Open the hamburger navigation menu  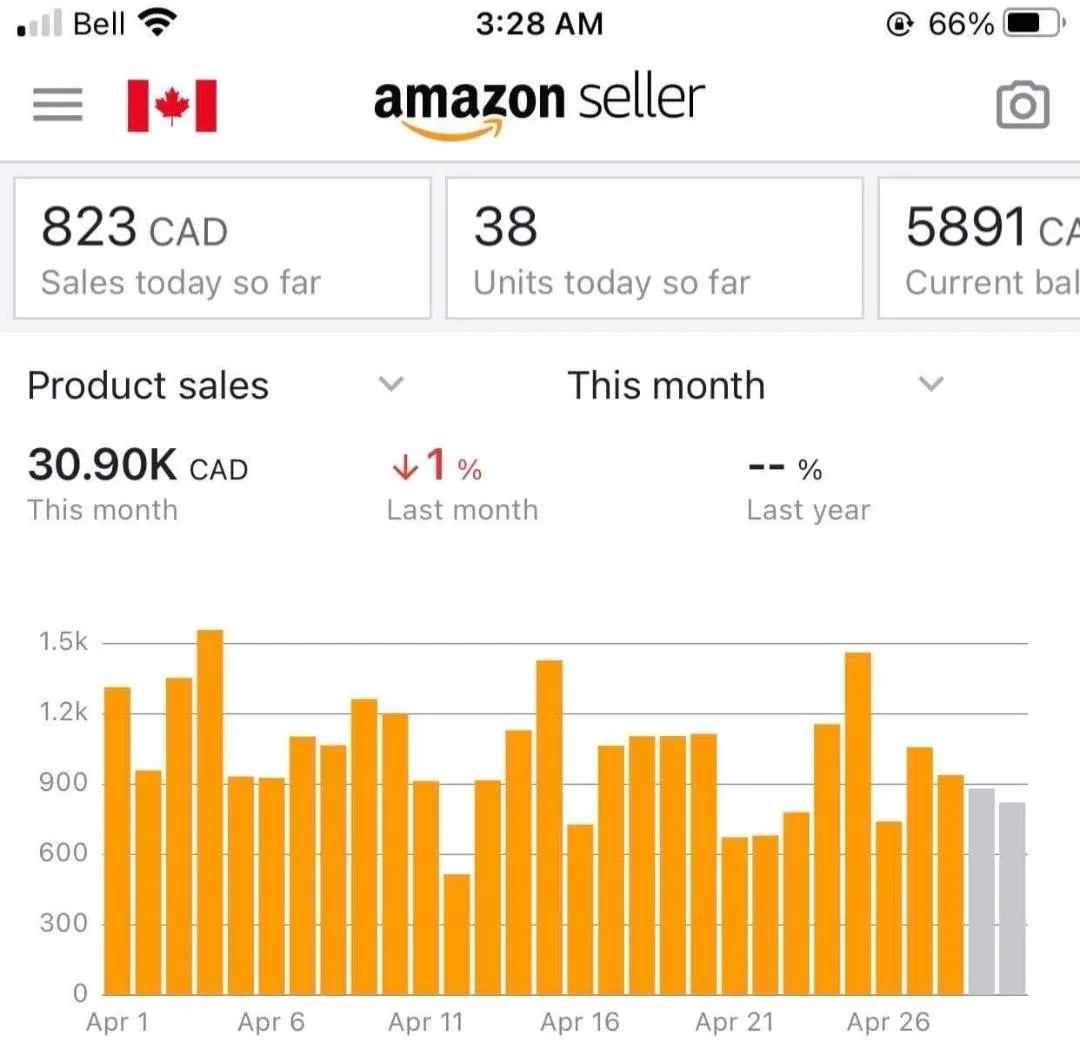click(x=58, y=104)
